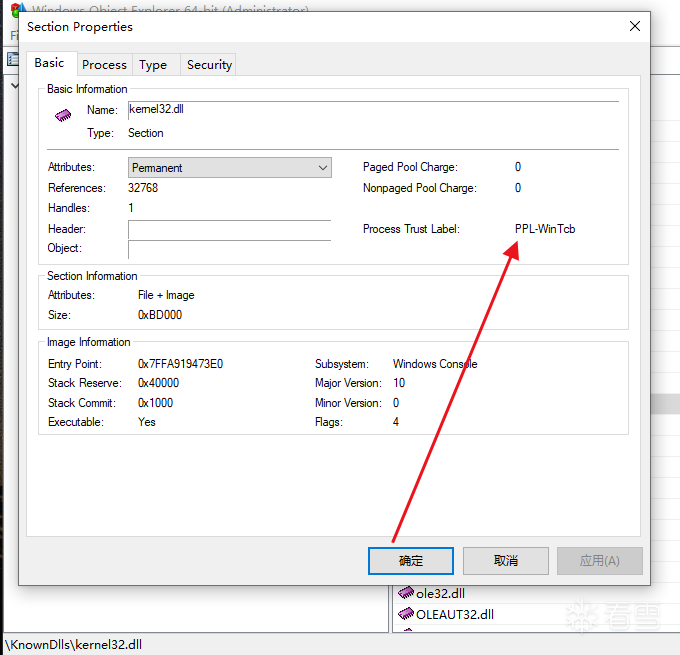The width and height of the screenshot is (680, 655).
Task: Close the Section Properties dialog
Action: point(634,26)
